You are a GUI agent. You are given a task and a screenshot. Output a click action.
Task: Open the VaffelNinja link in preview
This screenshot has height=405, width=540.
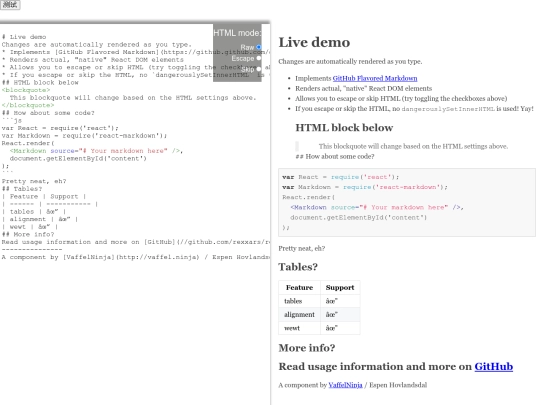[x=345, y=385]
